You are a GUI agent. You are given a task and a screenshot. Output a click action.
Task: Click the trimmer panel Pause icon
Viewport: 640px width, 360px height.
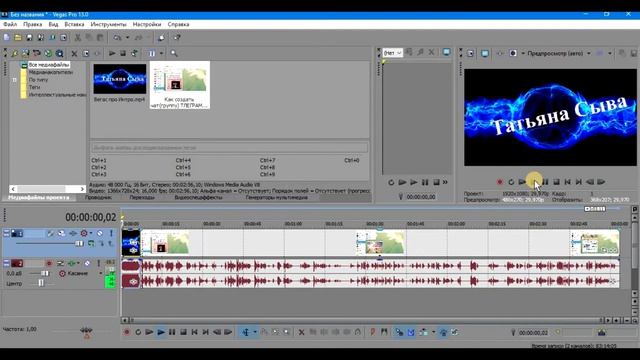[425, 182]
